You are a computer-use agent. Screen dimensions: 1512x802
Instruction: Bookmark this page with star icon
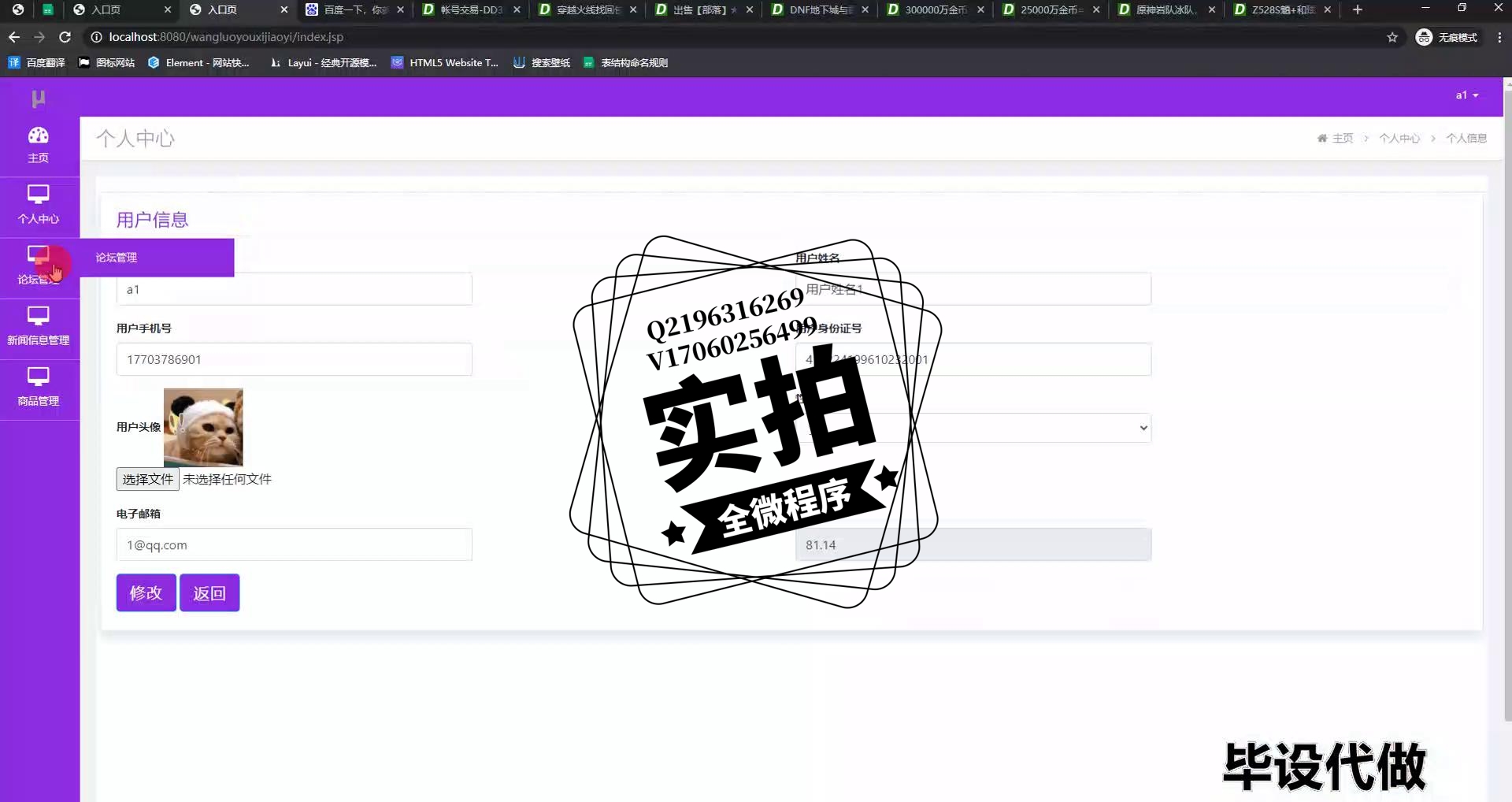click(x=1392, y=37)
